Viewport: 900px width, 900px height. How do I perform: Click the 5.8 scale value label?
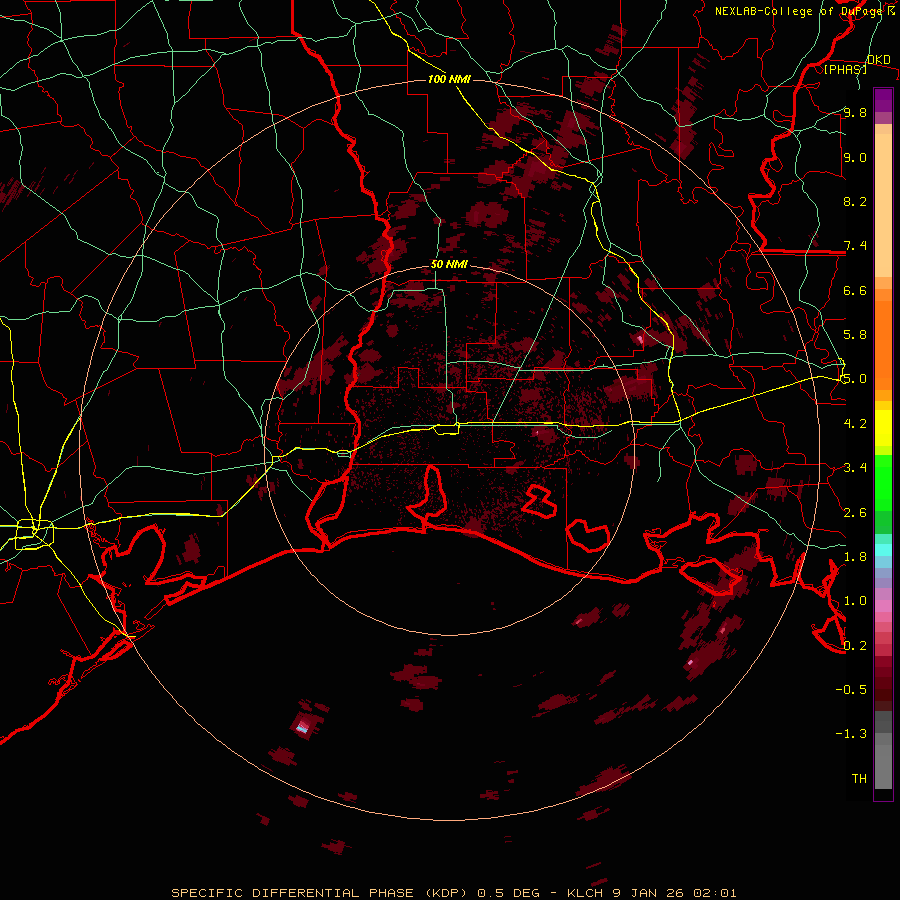(x=855, y=335)
